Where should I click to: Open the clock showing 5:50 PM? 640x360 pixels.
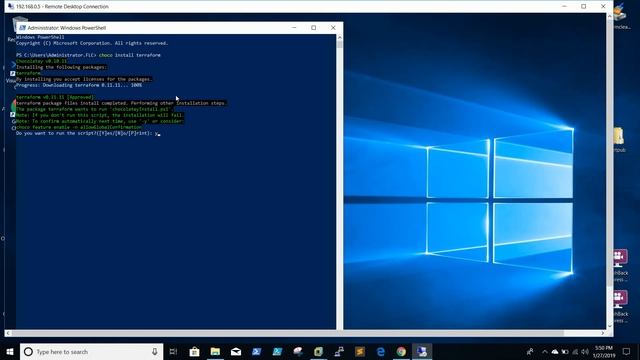click(x=604, y=351)
